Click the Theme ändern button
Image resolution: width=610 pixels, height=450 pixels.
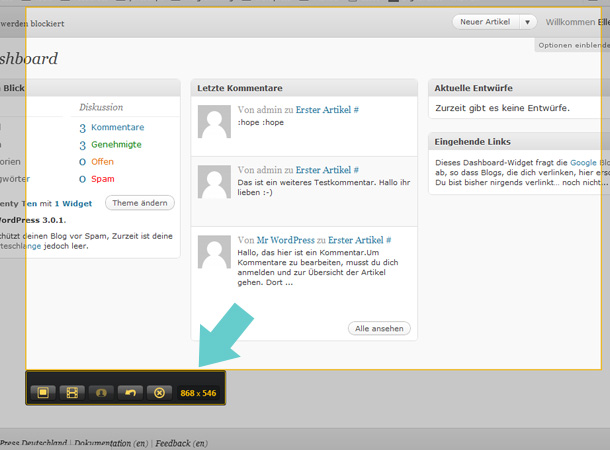[x=140, y=203]
